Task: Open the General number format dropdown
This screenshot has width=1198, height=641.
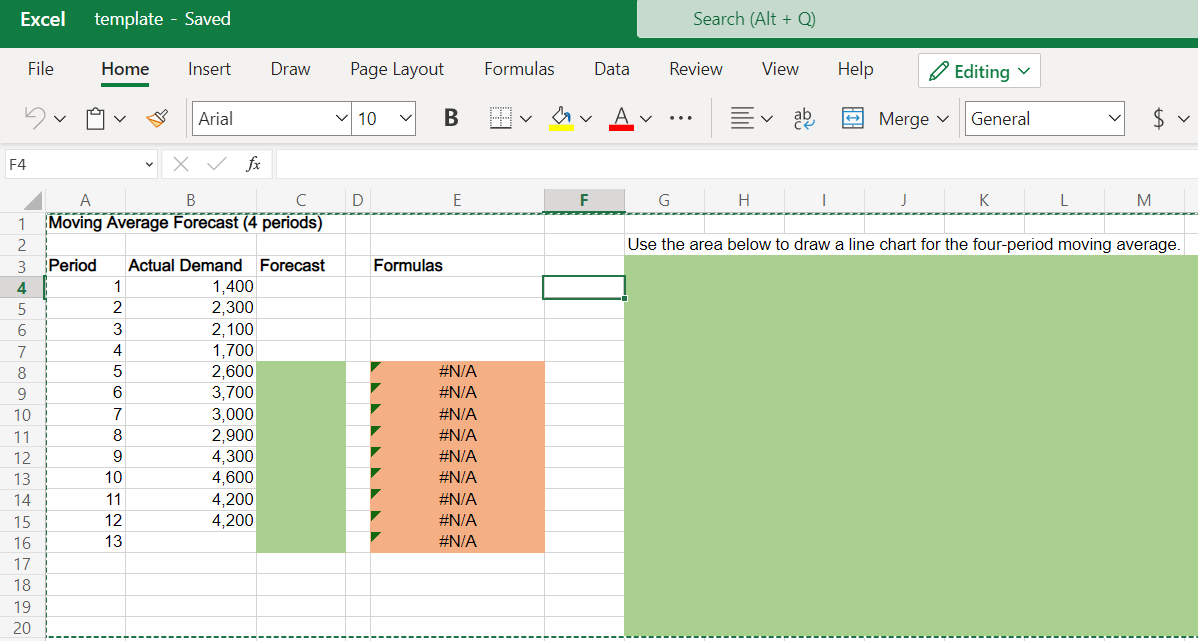Action: pos(1043,118)
